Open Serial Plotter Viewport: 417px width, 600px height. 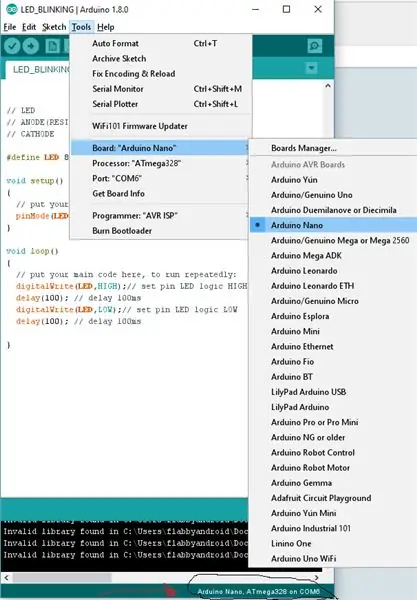[x=161, y=104]
